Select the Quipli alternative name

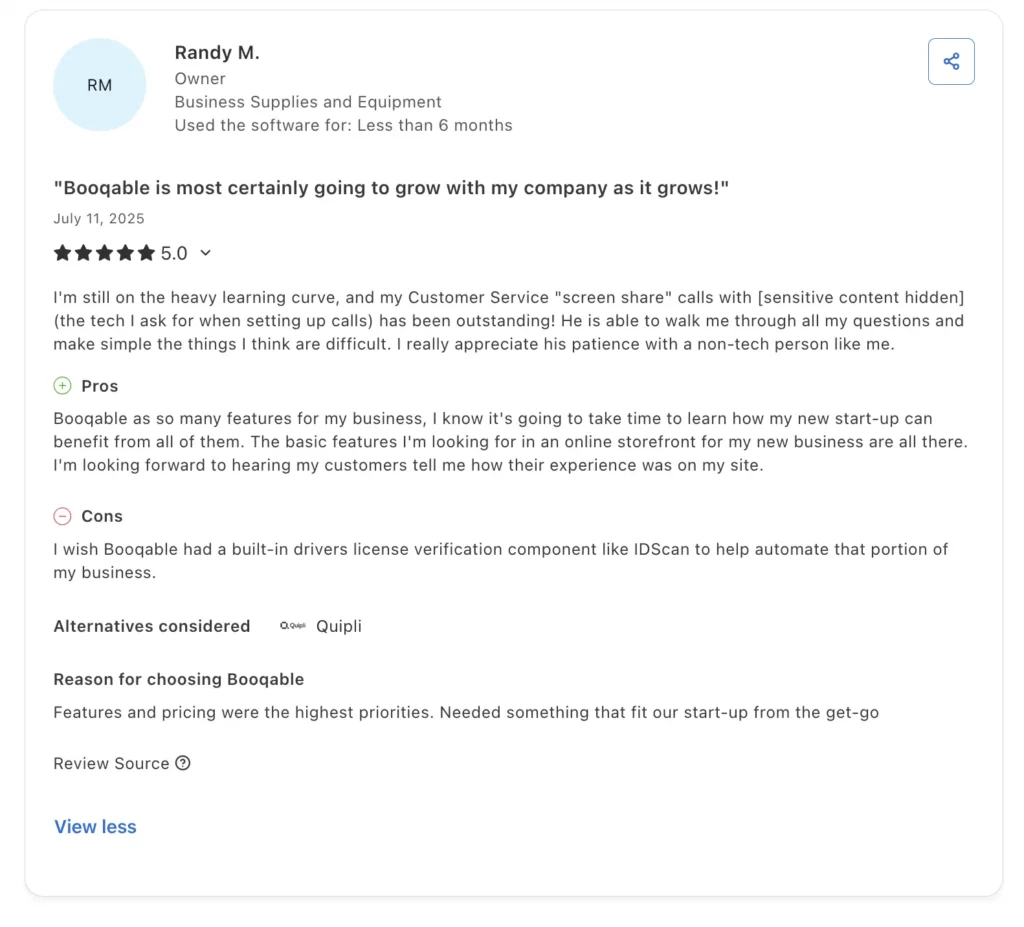(x=339, y=626)
